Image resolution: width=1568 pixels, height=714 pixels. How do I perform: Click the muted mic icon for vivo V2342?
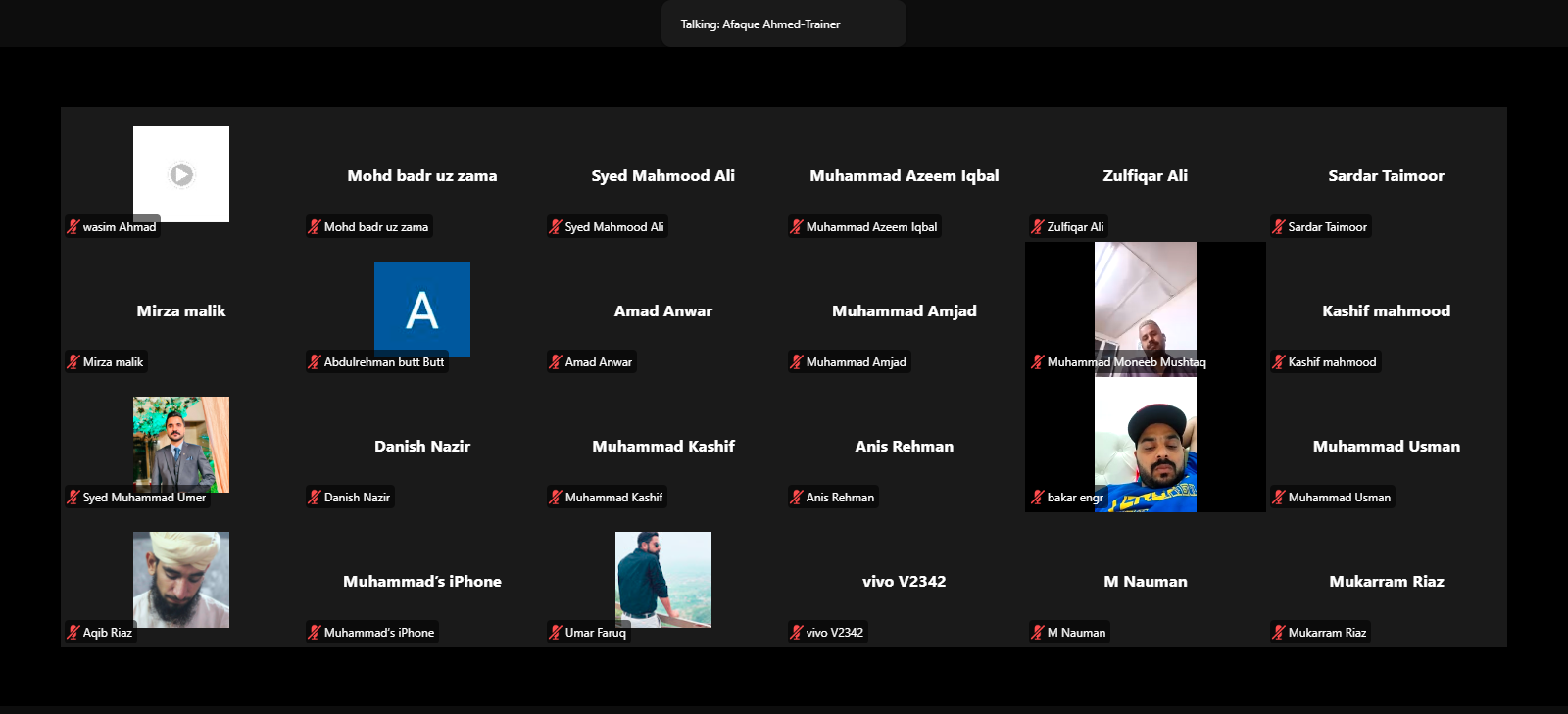(797, 633)
